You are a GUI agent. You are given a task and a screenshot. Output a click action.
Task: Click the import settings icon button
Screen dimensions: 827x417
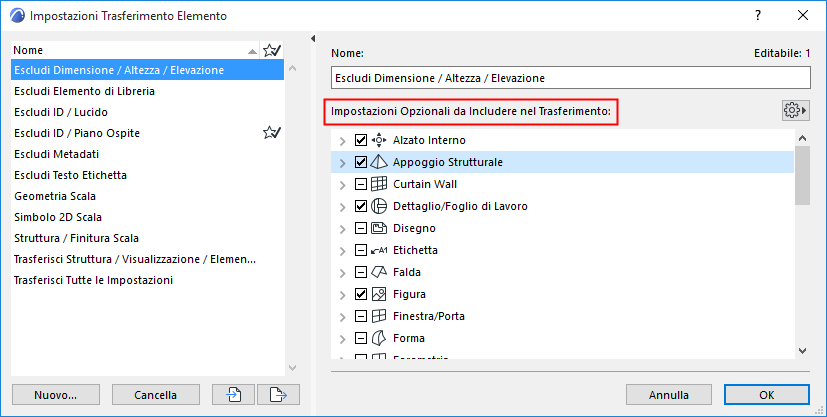tap(235, 395)
